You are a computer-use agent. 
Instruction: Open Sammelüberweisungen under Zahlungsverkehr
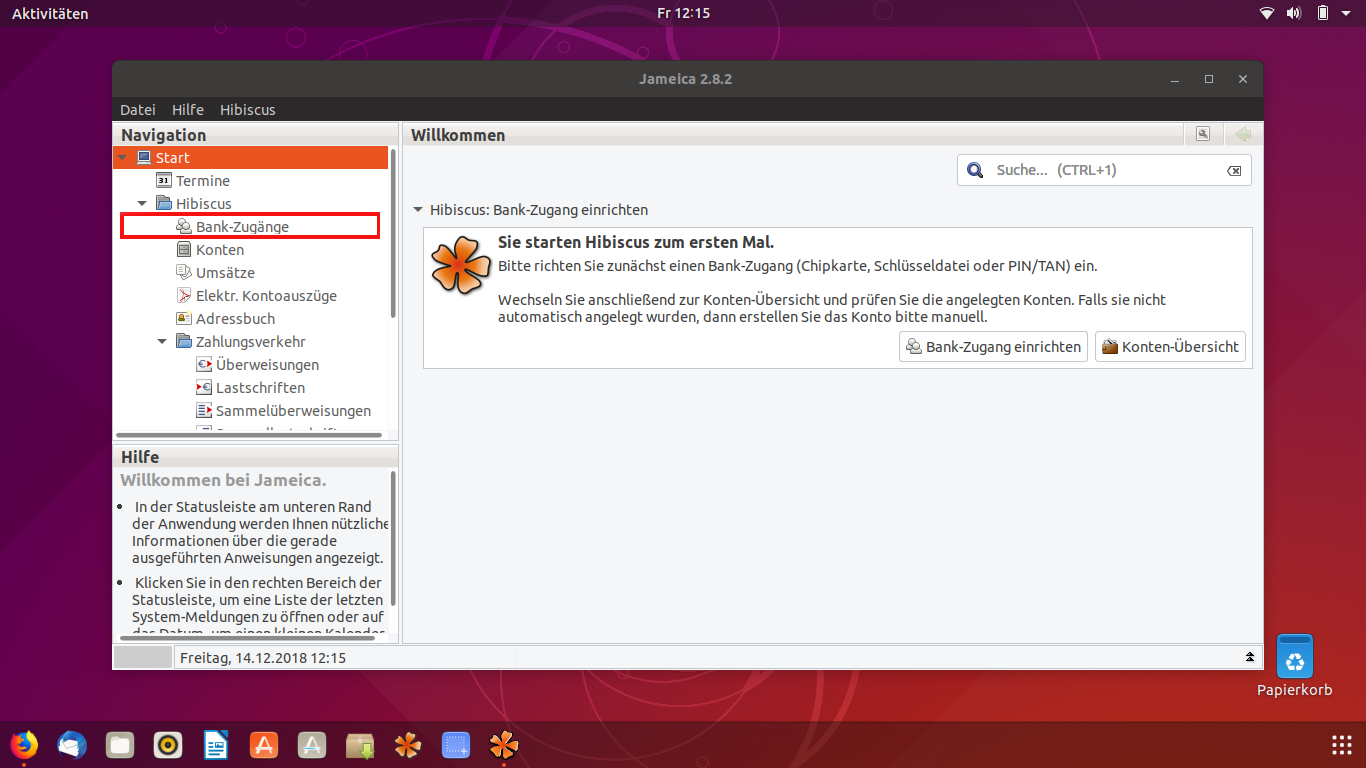(x=284, y=411)
